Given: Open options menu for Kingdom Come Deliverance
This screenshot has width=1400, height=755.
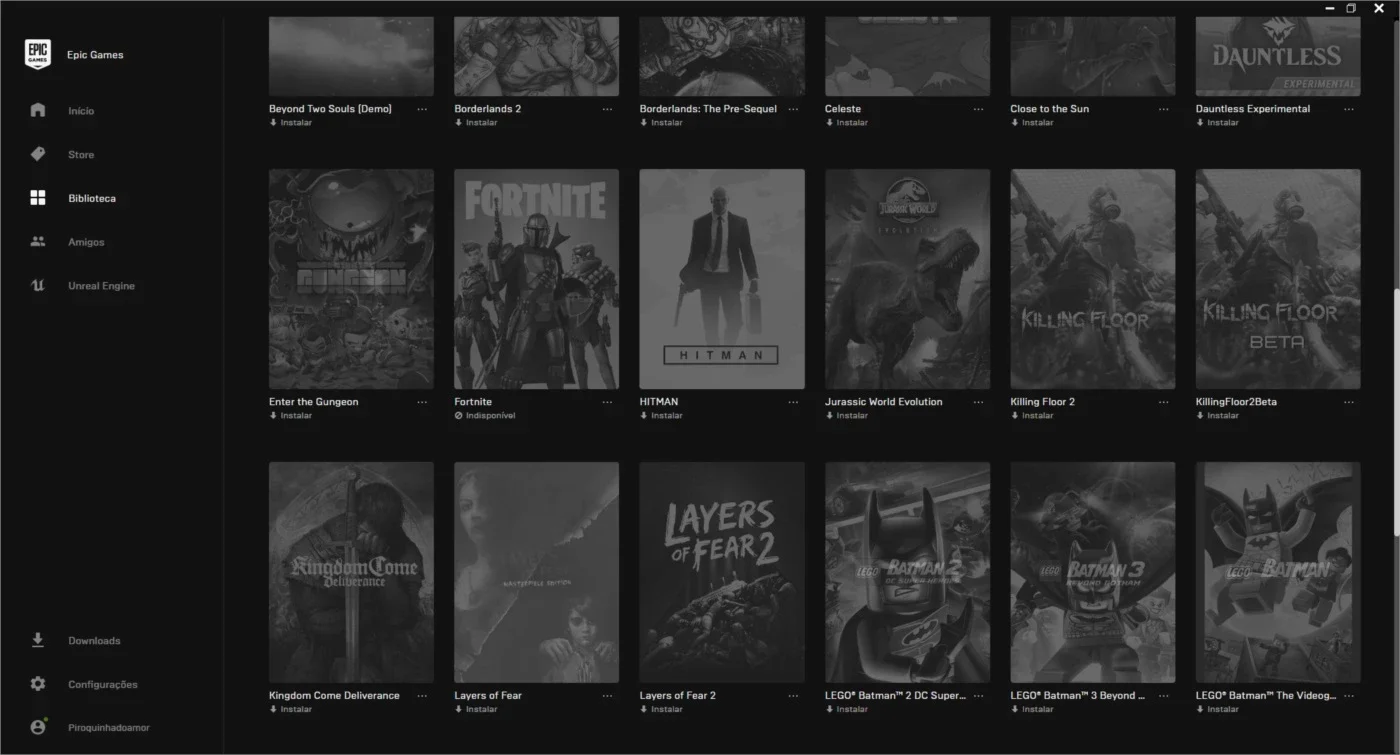Looking at the screenshot, I should pos(422,695).
